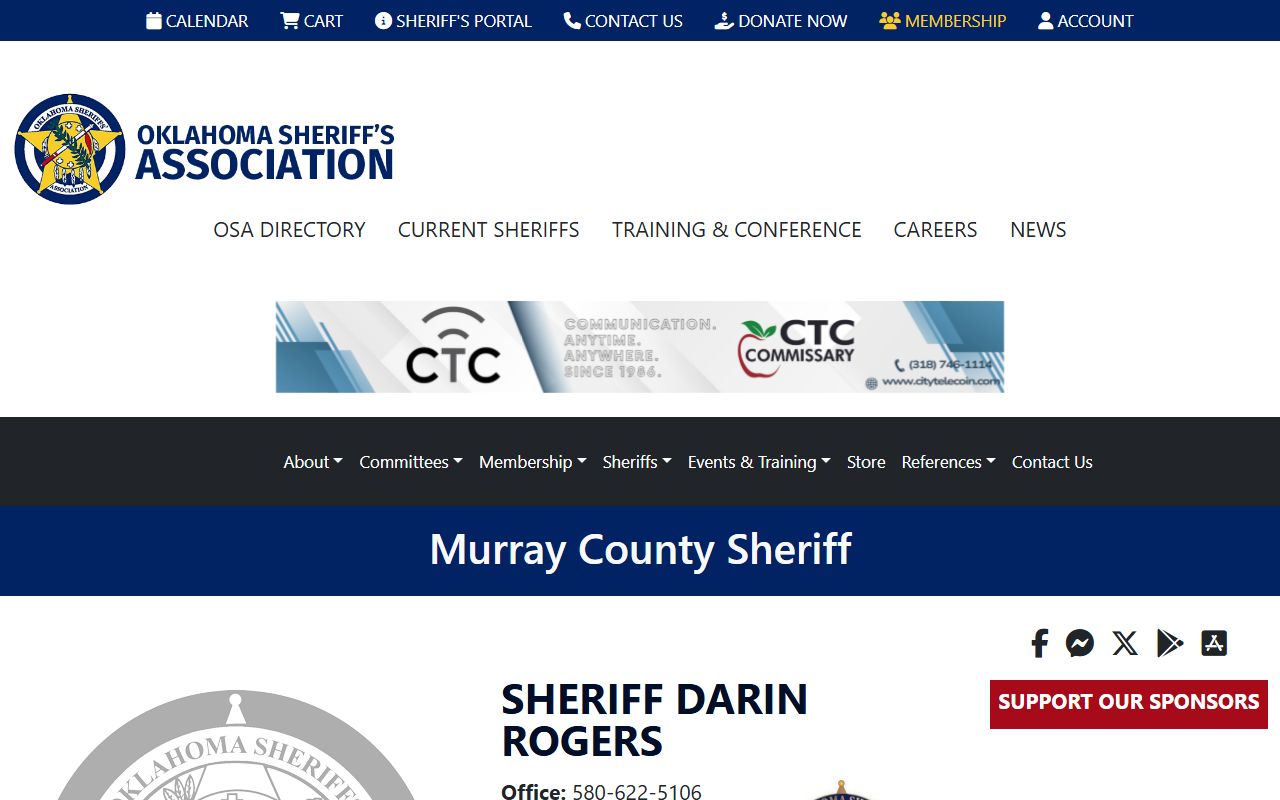Expand the References dropdown menu
Screen dimensions: 1280x800
949,462
